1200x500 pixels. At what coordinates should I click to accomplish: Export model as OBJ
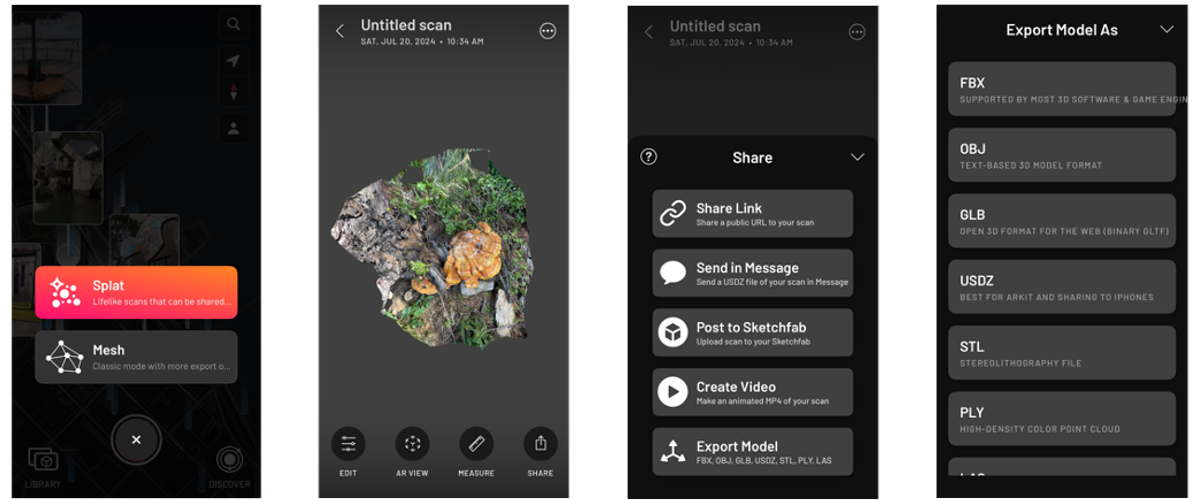coord(1062,155)
